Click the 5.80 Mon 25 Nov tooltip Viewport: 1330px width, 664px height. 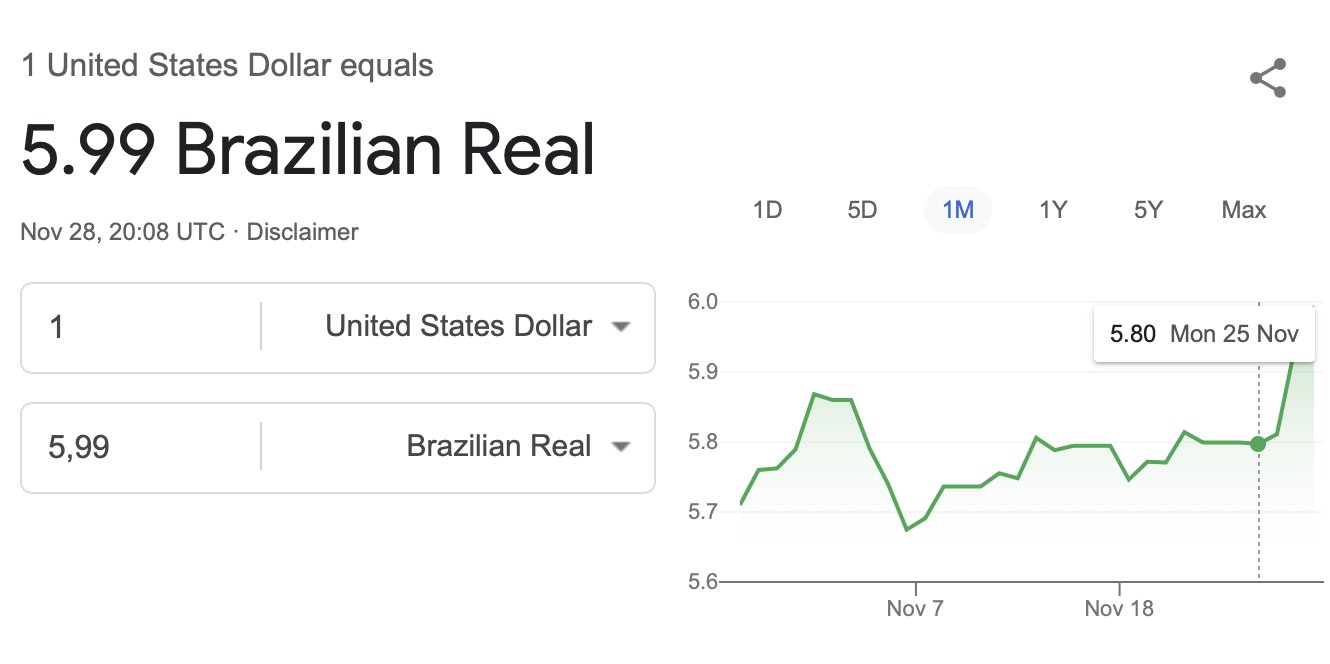pos(1204,333)
